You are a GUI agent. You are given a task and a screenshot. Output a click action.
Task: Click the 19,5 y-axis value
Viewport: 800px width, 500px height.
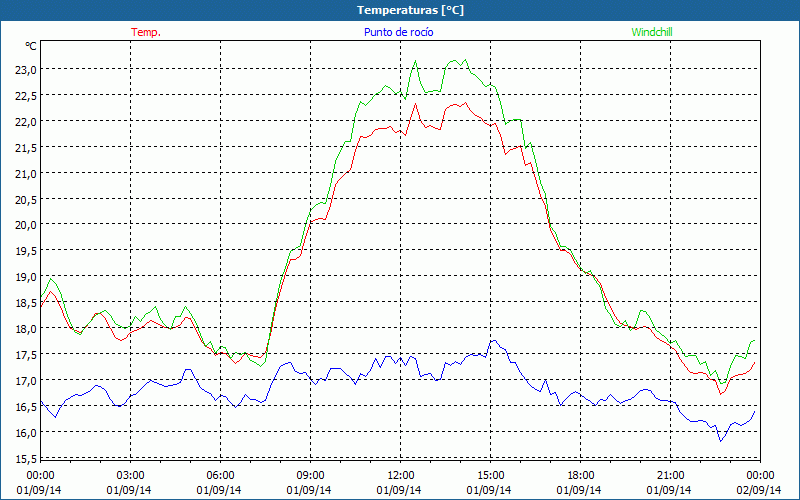coord(26,251)
